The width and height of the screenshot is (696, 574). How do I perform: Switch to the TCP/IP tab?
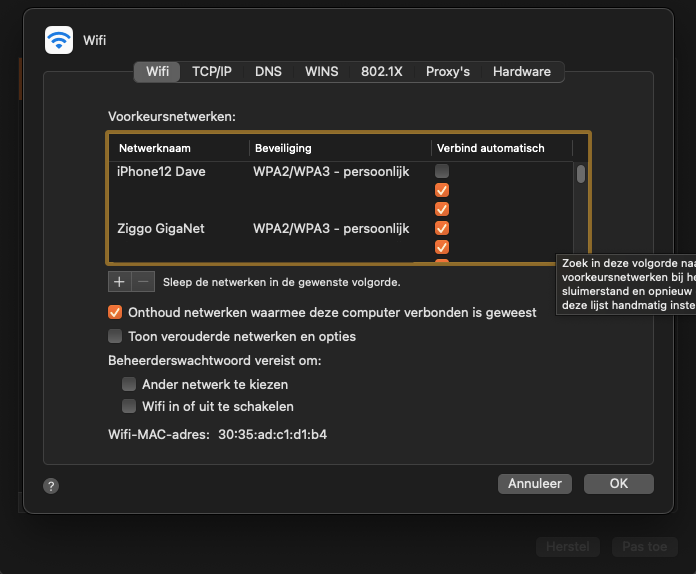212,72
